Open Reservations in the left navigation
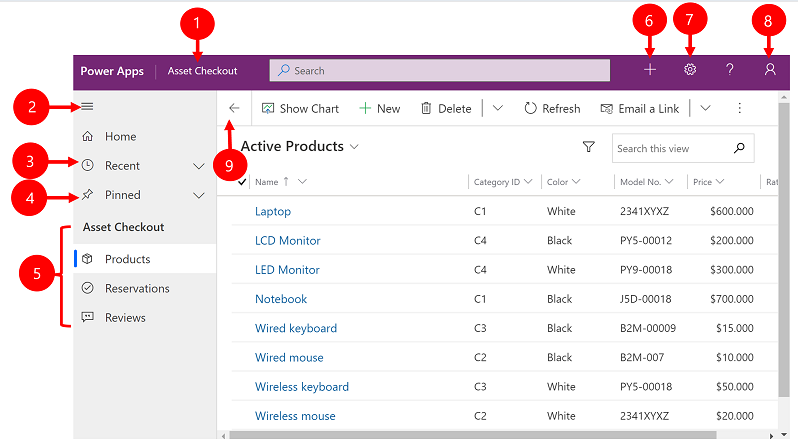The image size is (798, 445). (x=137, y=288)
